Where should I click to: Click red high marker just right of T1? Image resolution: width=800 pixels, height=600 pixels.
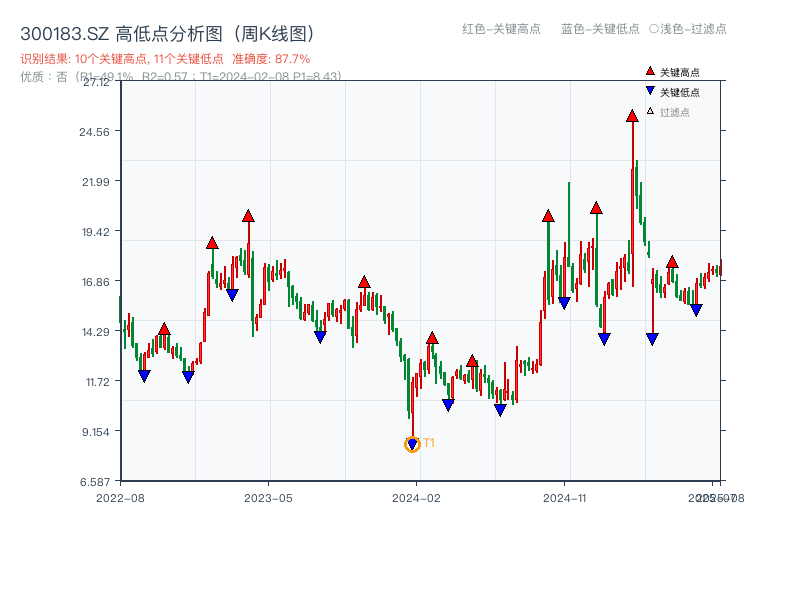[432, 338]
